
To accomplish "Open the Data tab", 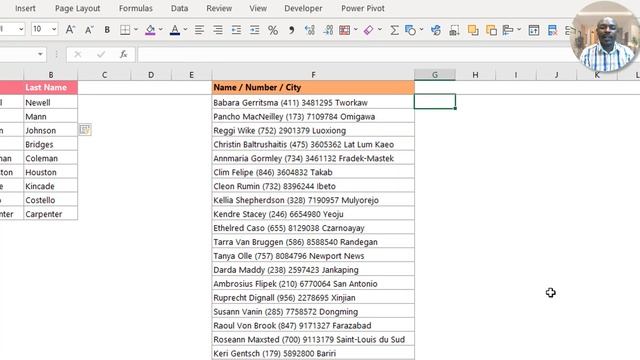I will (x=180, y=8).
